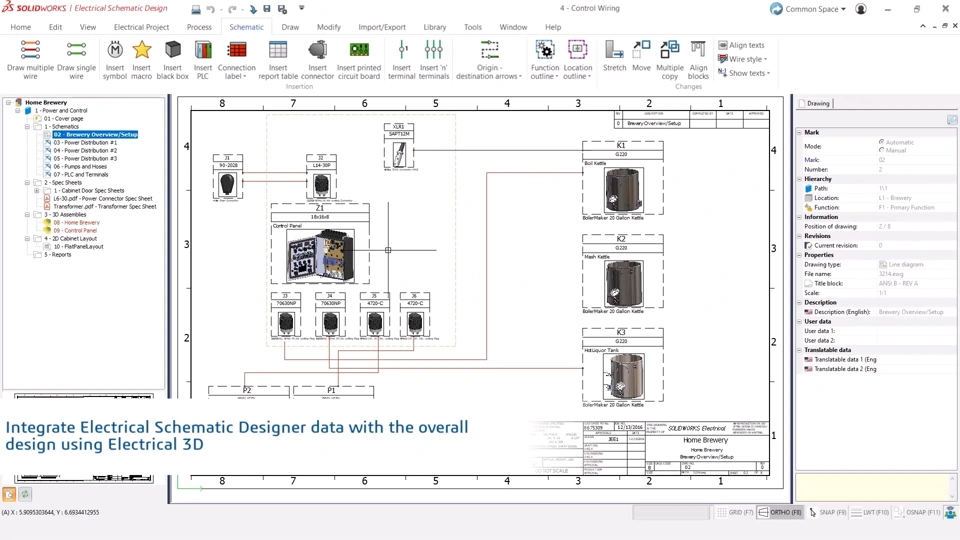Open the Help menu
The height and width of the screenshot is (540, 960).
tap(553, 27)
